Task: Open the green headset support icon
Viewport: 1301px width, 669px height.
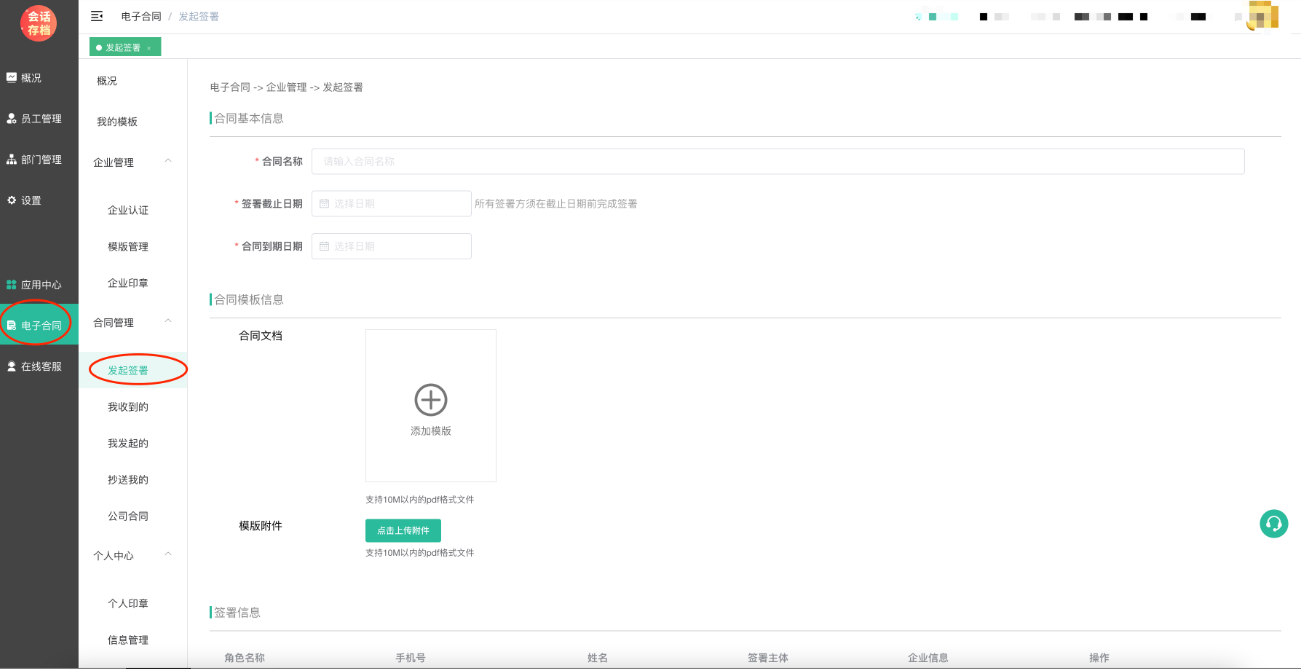Action: pos(1273,523)
